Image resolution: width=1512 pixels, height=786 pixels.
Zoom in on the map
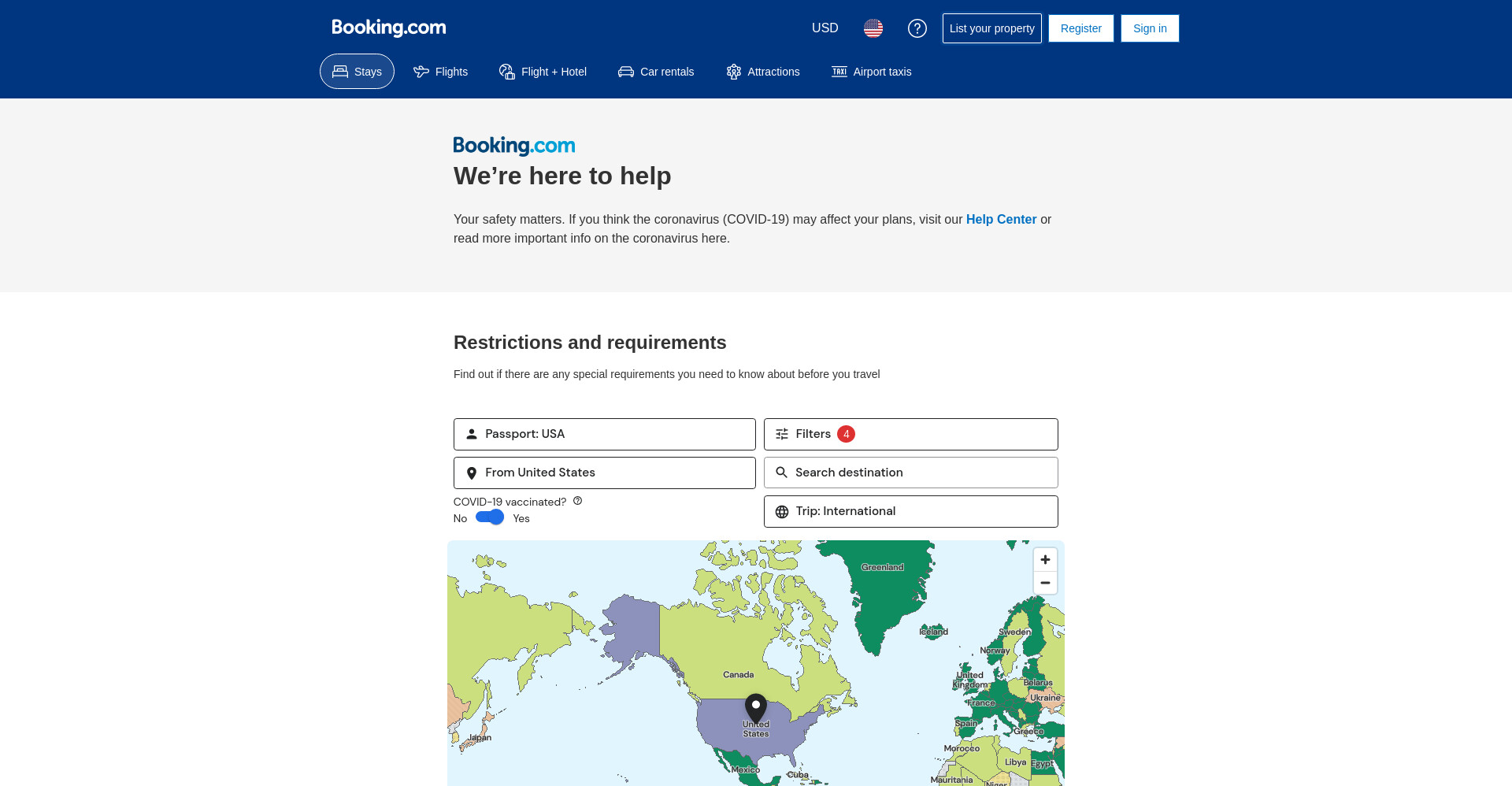point(1045,559)
